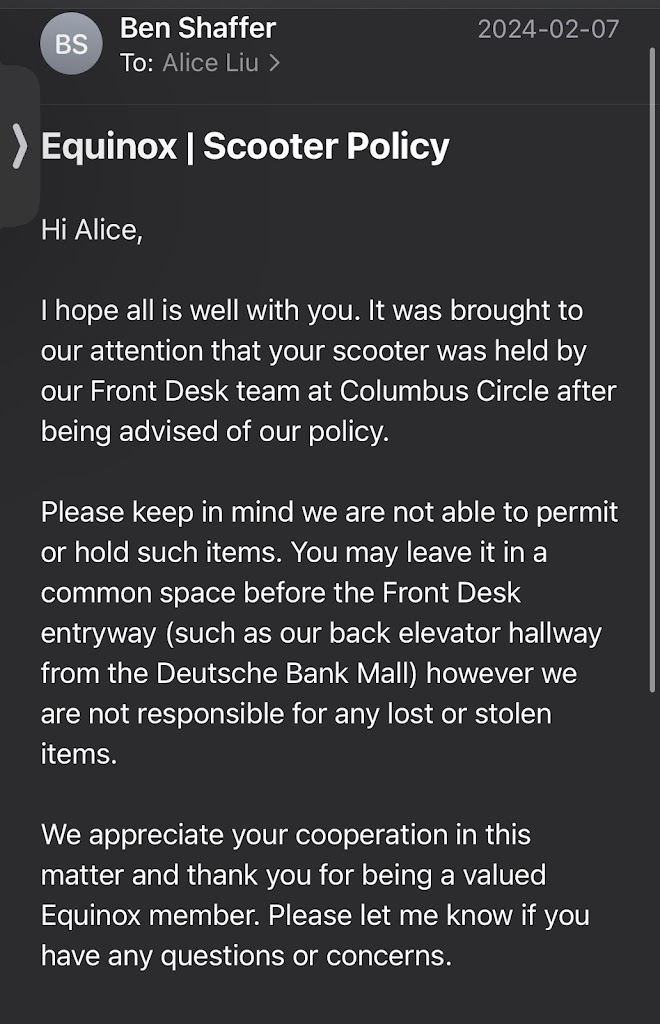Click the BS sender avatar
Image resolution: width=660 pixels, height=1024 pixels.
pyautogui.click(x=71, y=44)
